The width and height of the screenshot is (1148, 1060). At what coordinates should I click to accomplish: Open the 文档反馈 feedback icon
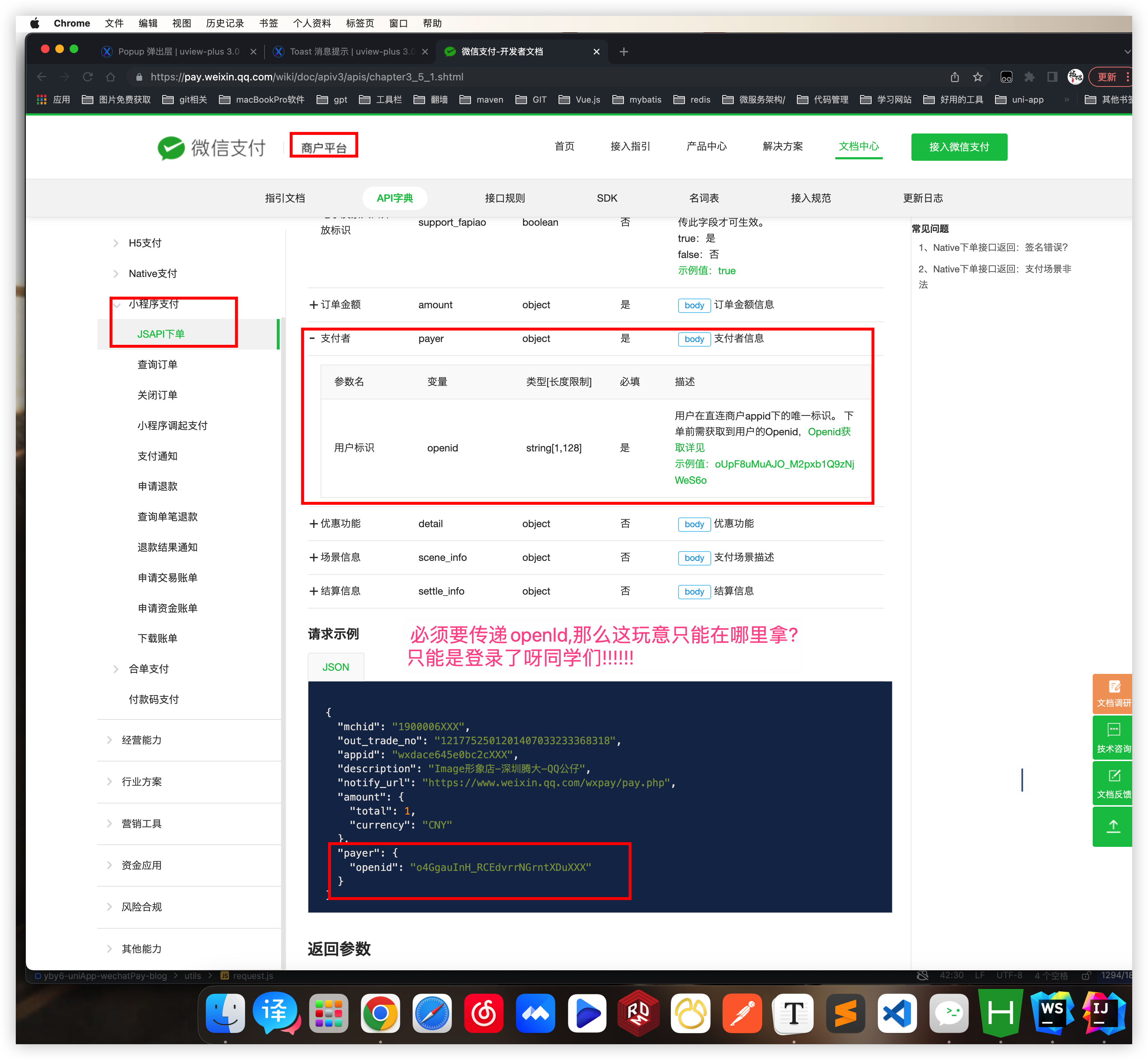pyautogui.click(x=1113, y=782)
